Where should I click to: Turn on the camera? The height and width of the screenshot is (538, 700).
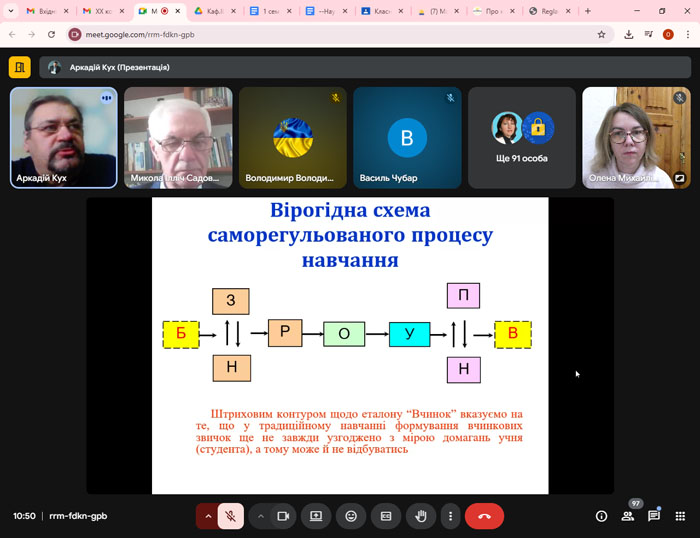[283, 516]
